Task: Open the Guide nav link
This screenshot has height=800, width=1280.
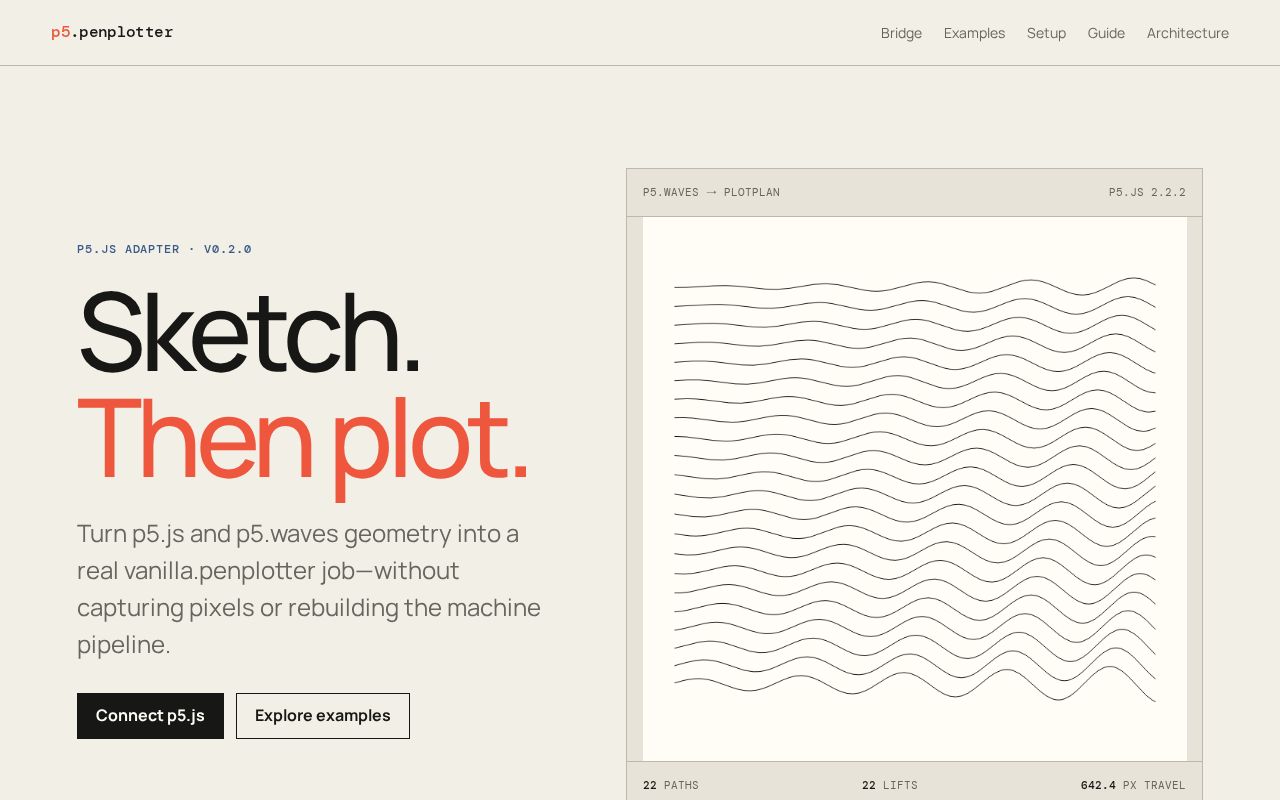Action: click(x=1106, y=33)
